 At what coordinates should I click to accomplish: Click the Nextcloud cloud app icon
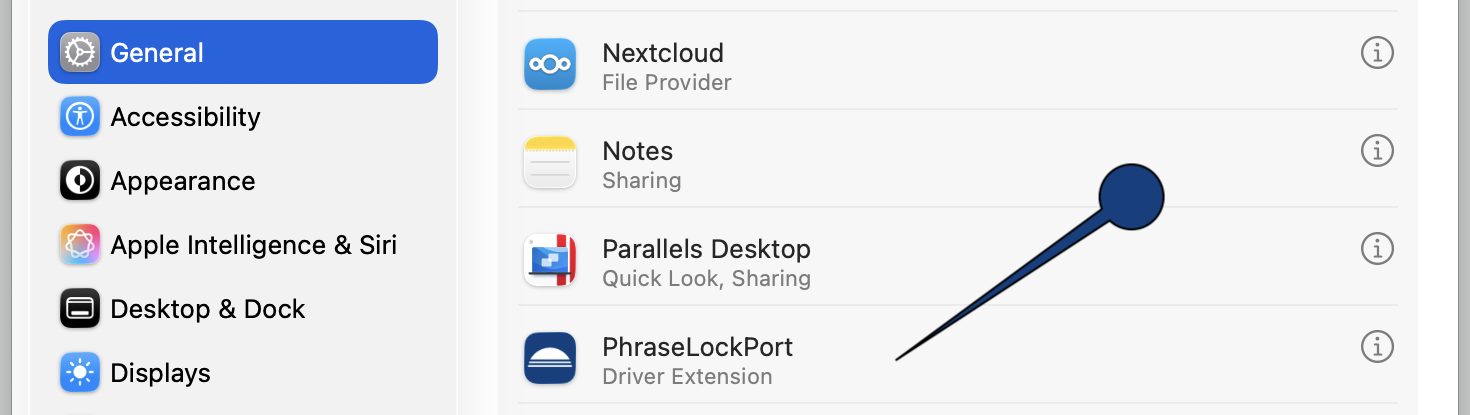click(x=550, y=64)
